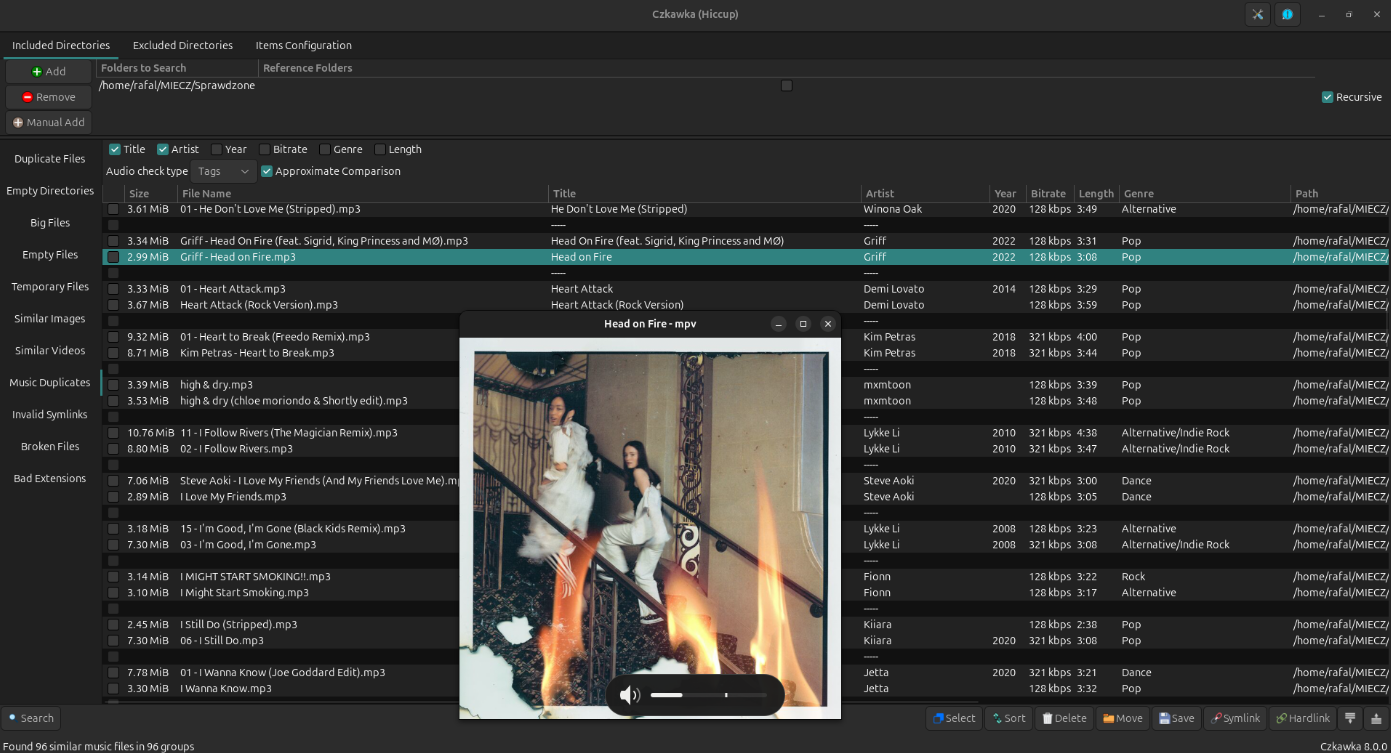Toggle the Recursive search checkbox

(x=1327, y=97)
